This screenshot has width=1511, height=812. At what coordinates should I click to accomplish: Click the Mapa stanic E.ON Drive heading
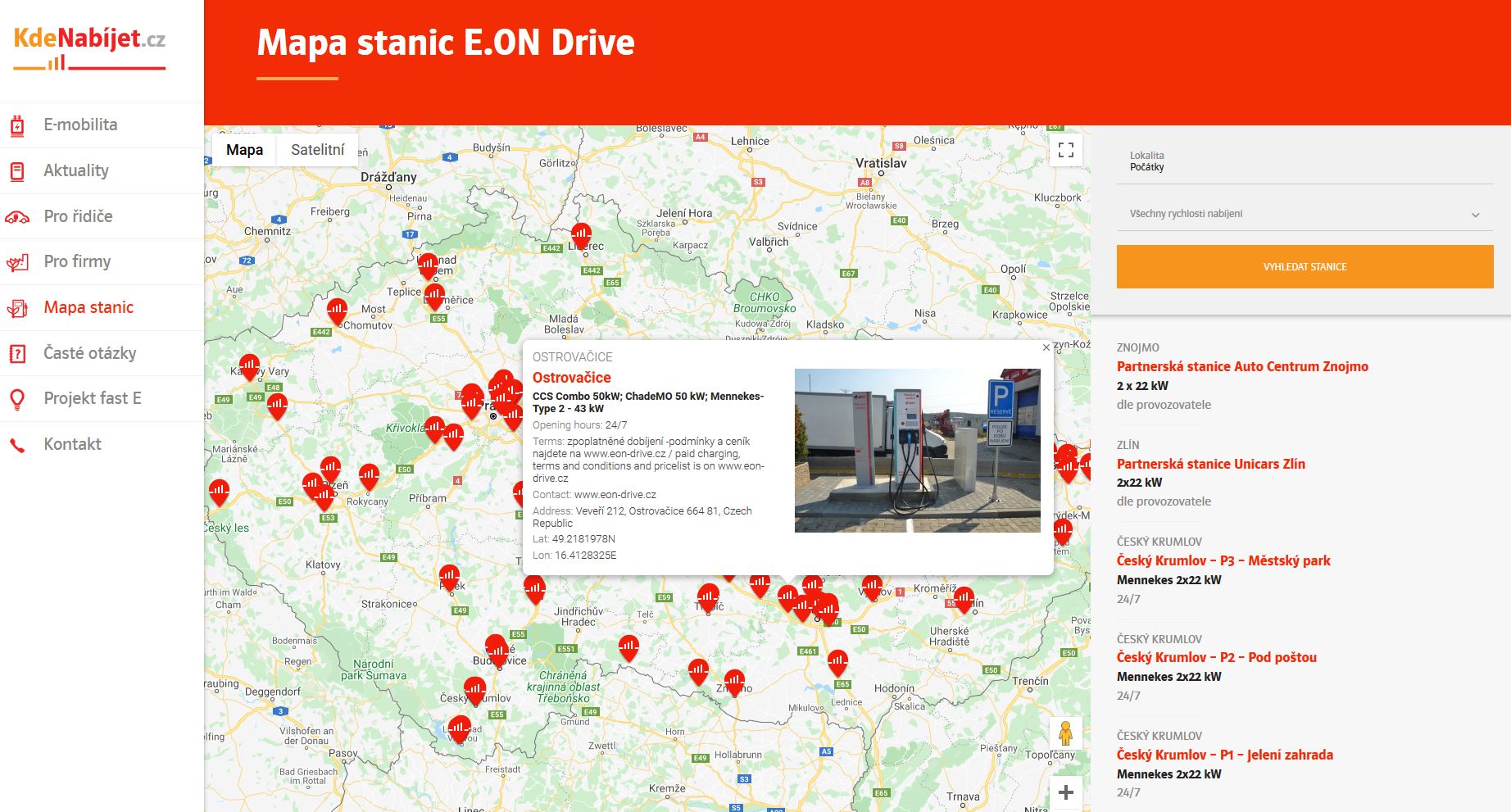click(x=446, y=43)
